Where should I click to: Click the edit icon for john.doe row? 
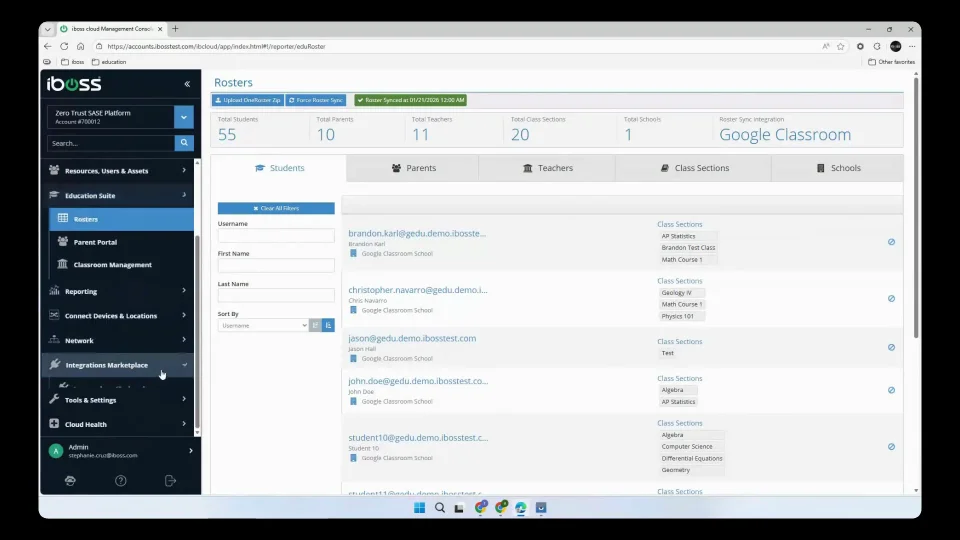click(891, 390)
